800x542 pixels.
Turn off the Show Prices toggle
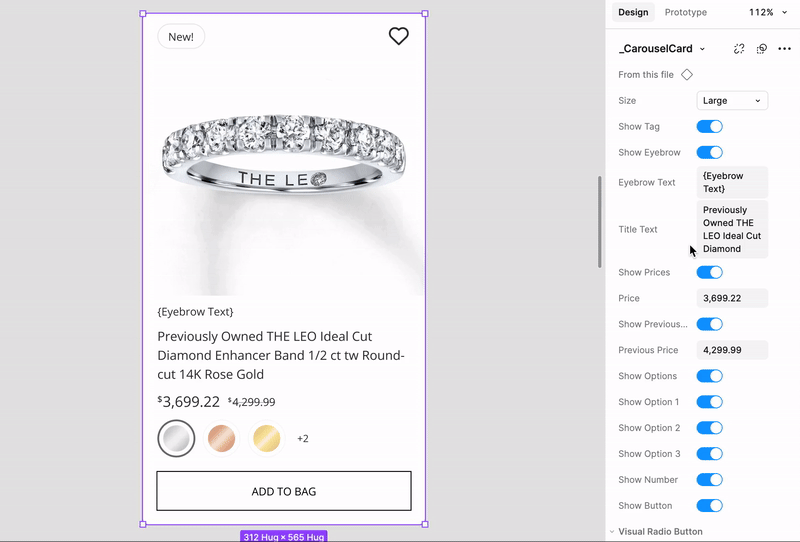point(710,272)
